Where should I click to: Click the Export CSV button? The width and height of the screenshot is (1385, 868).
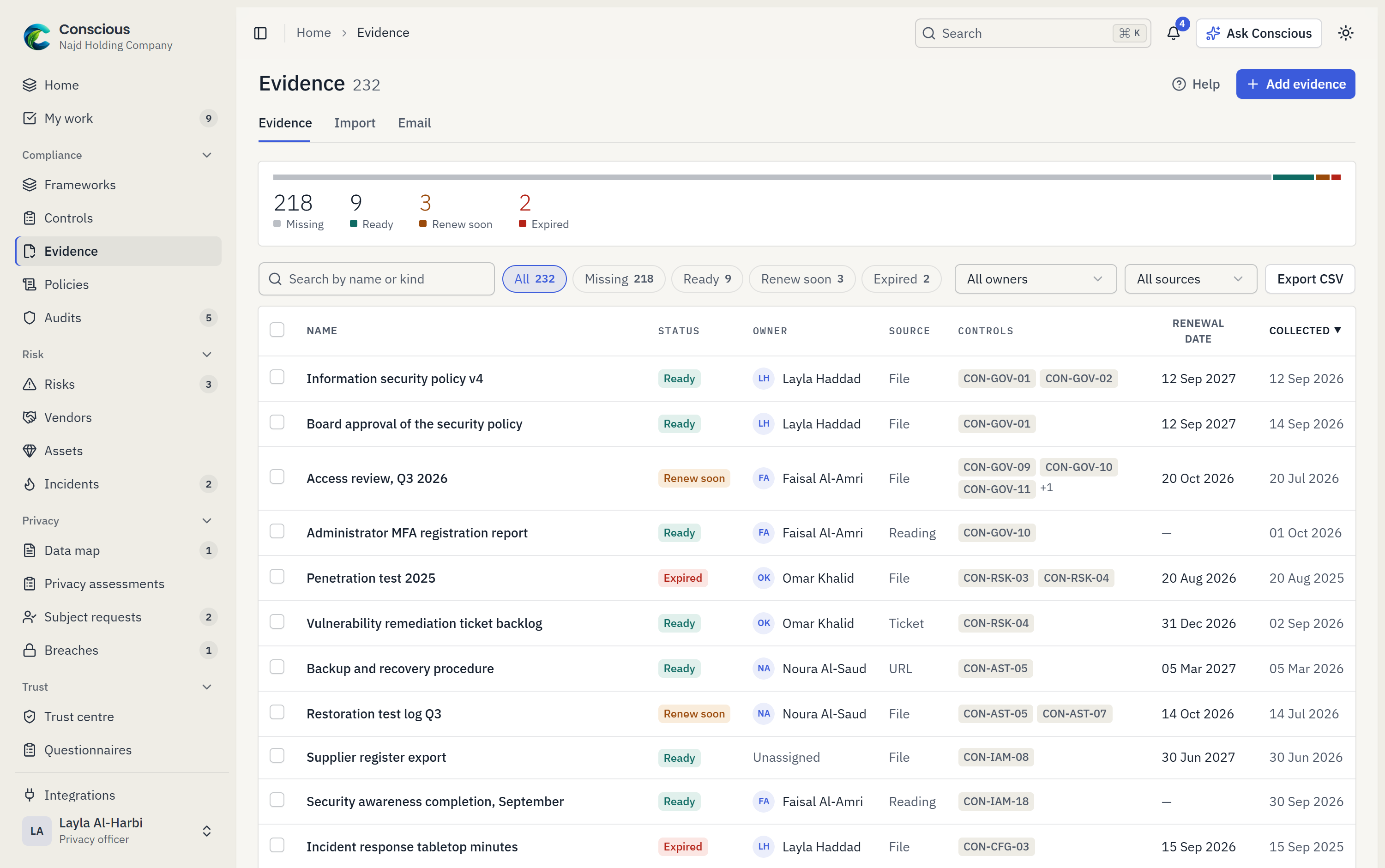point(1309,280)
